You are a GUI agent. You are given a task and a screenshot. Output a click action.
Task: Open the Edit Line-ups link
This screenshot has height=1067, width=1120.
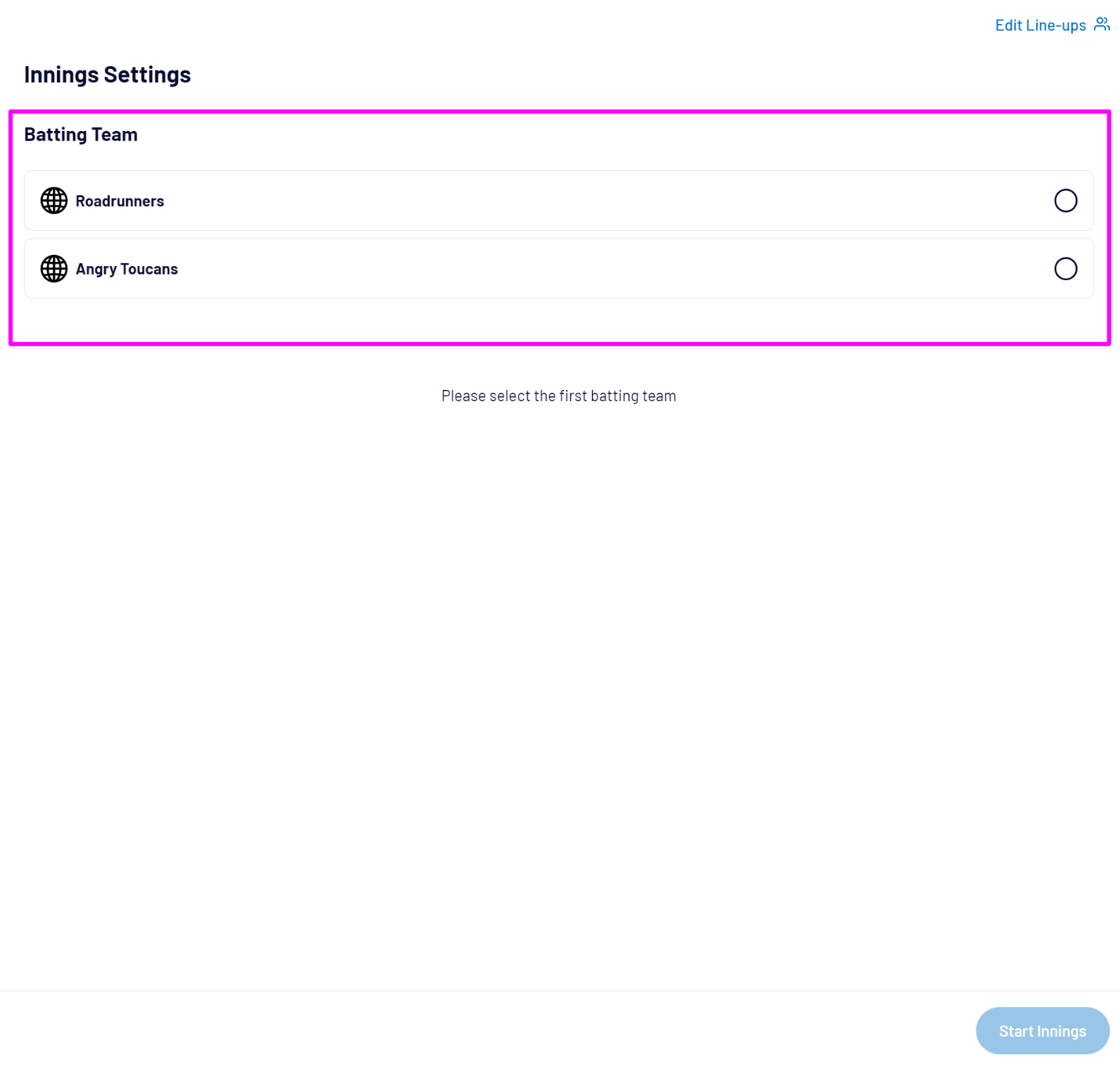click(x=1040, y=25)
